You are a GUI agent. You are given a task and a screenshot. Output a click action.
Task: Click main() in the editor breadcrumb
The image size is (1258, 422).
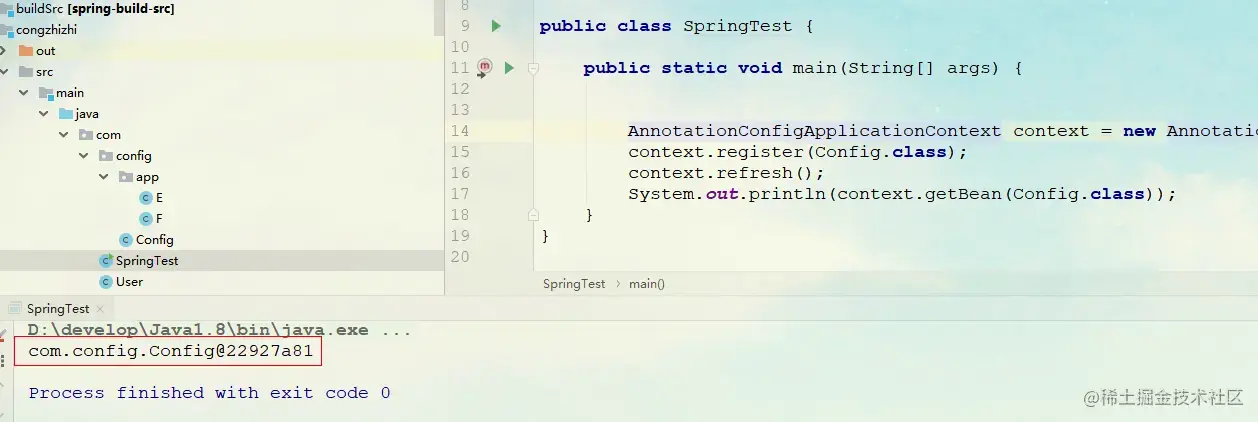647,284
